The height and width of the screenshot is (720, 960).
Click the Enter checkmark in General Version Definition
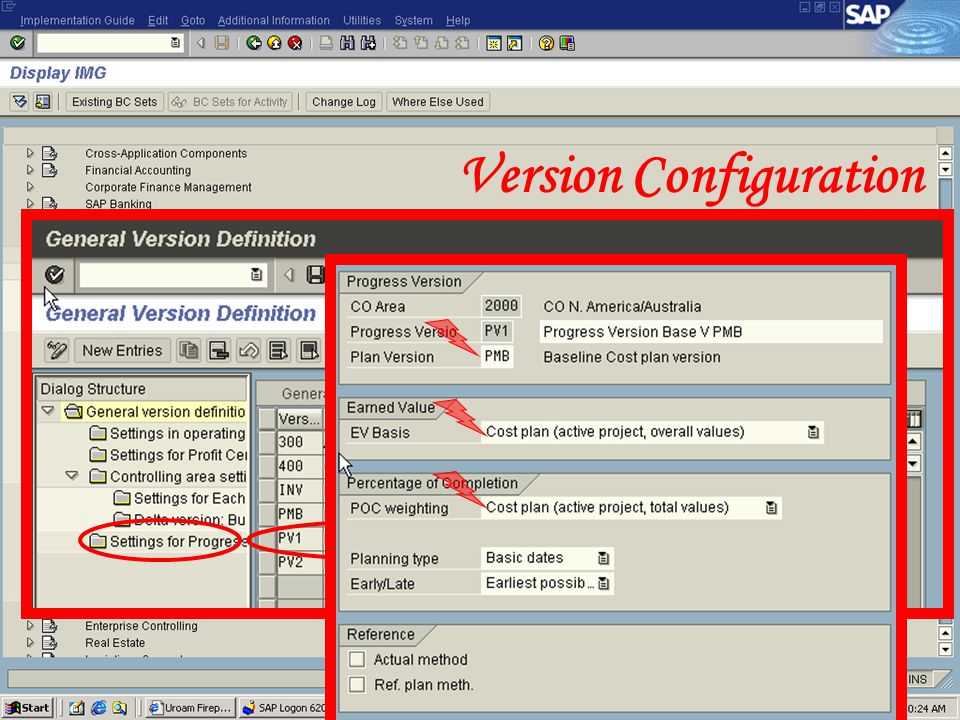click(54, 275)
